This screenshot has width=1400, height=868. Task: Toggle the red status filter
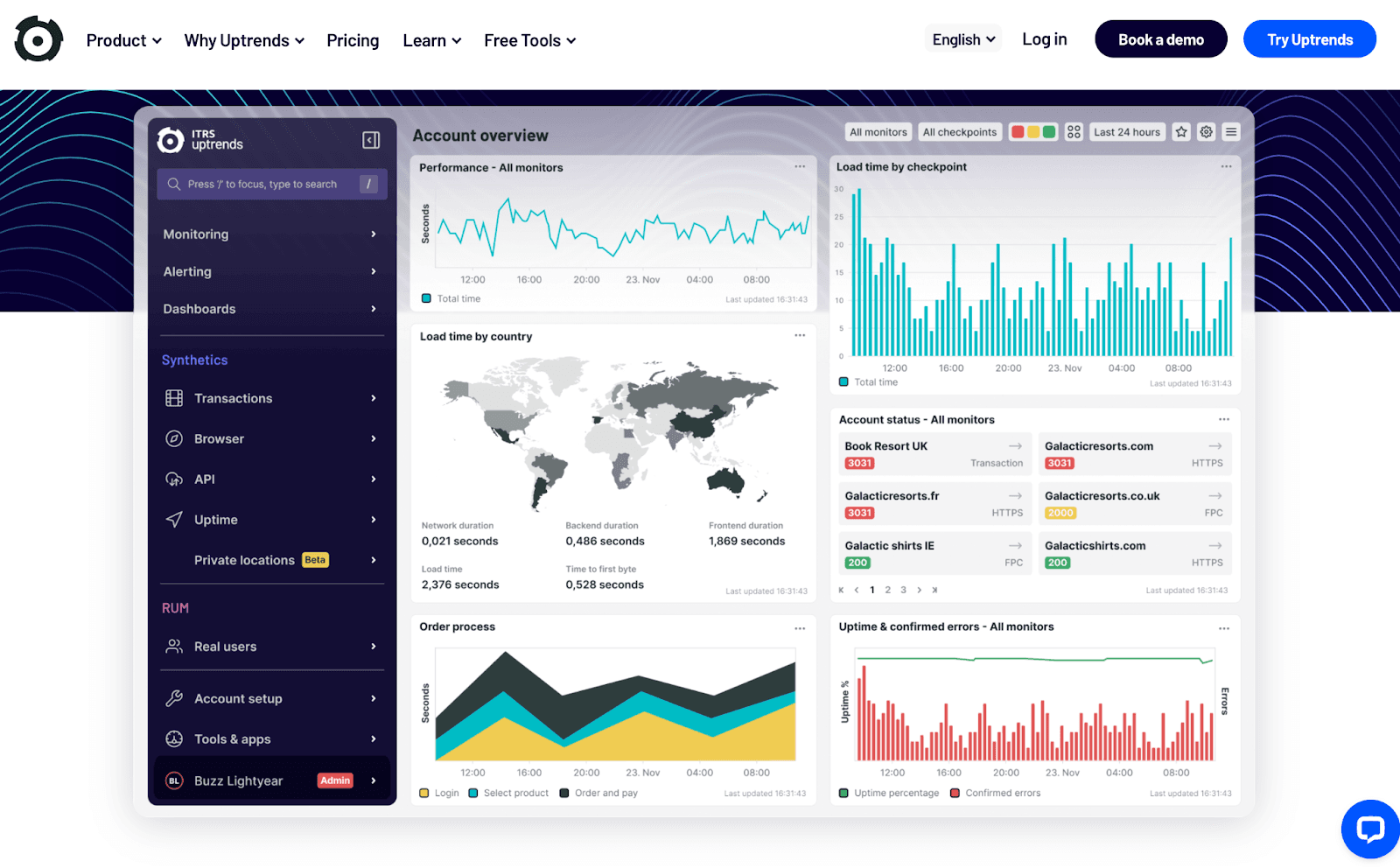[x=1018, y=132]
